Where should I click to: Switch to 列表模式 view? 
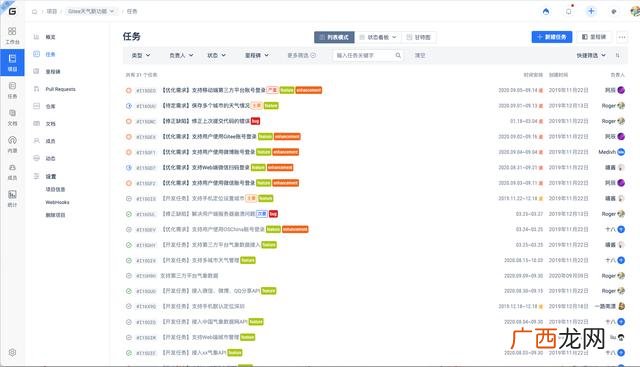[x=334, y=37]
